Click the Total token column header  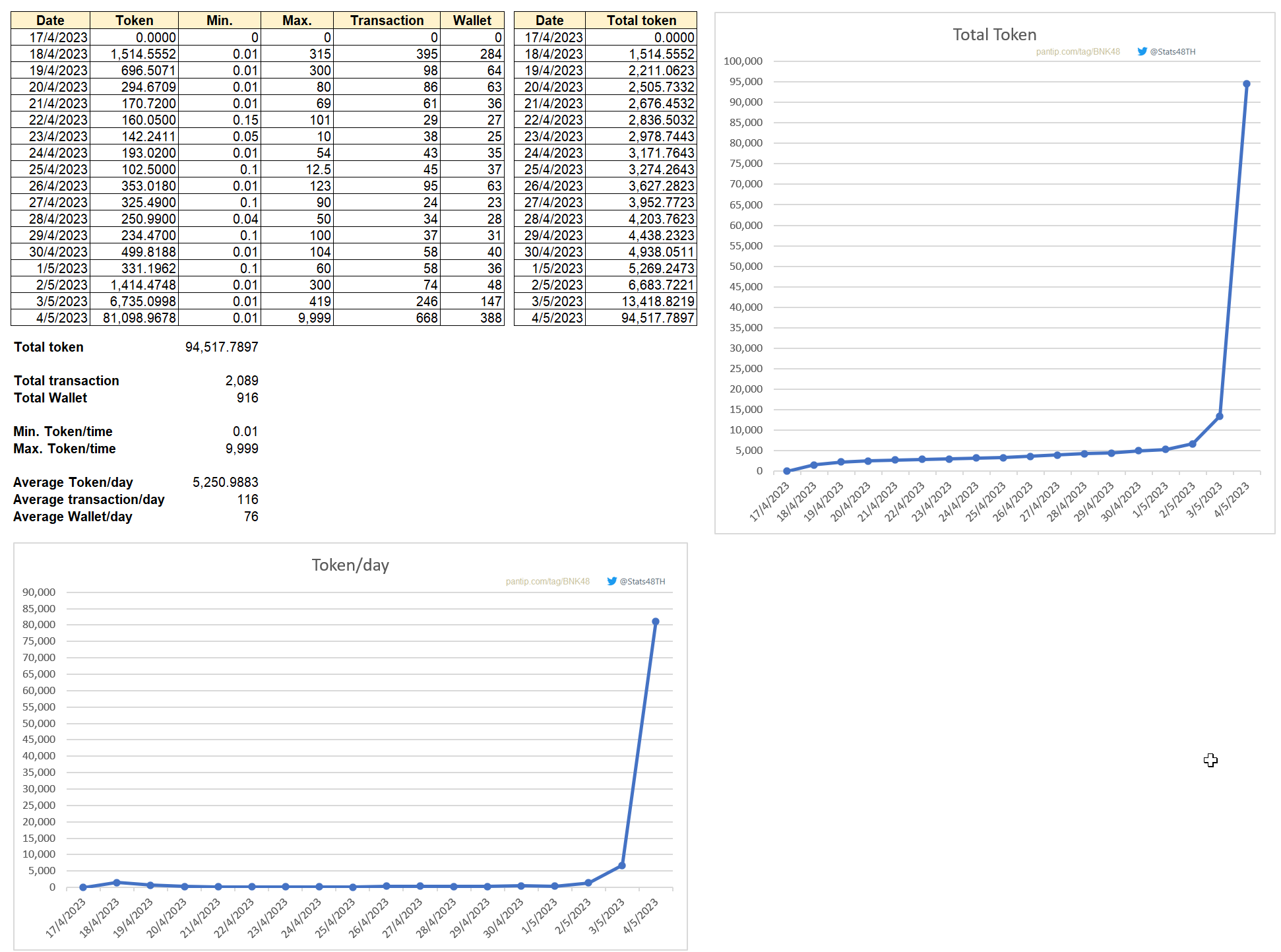click(641, 20)
